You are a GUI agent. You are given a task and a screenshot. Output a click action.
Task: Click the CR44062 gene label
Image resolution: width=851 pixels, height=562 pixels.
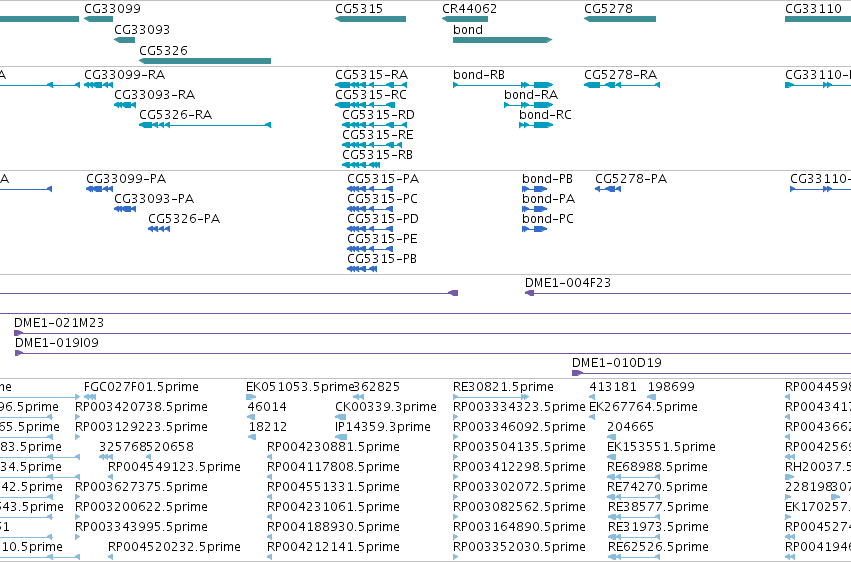469,9
